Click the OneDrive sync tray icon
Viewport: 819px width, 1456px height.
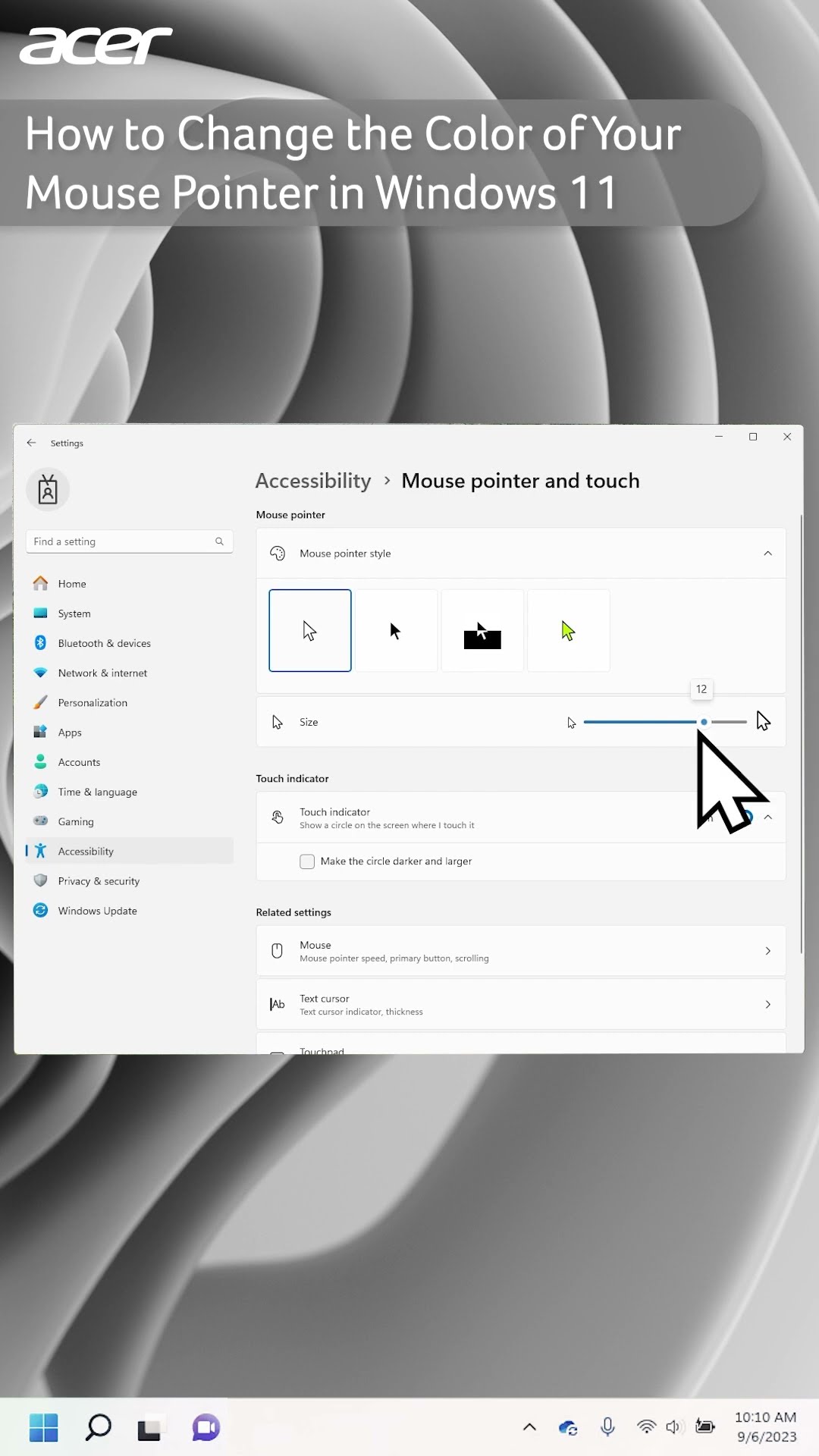[568, 1428]
